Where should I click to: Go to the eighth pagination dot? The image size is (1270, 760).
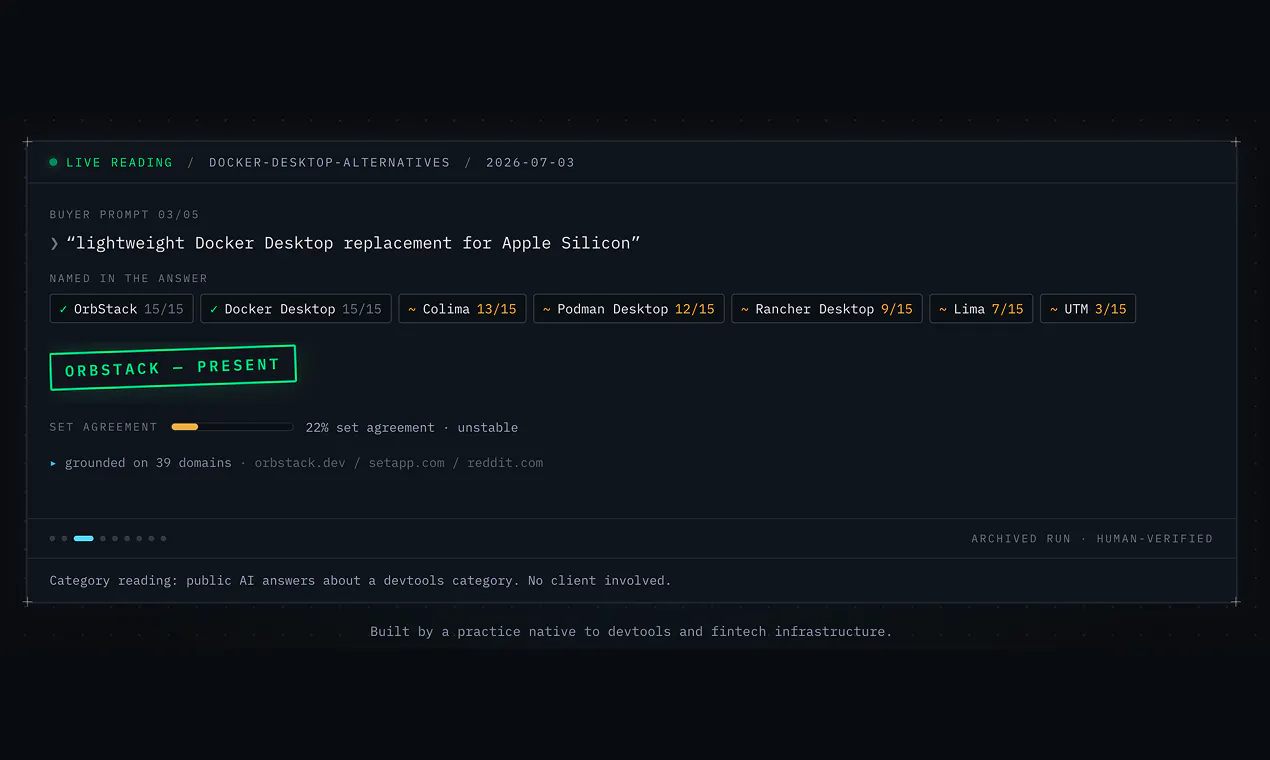point(151,538)
